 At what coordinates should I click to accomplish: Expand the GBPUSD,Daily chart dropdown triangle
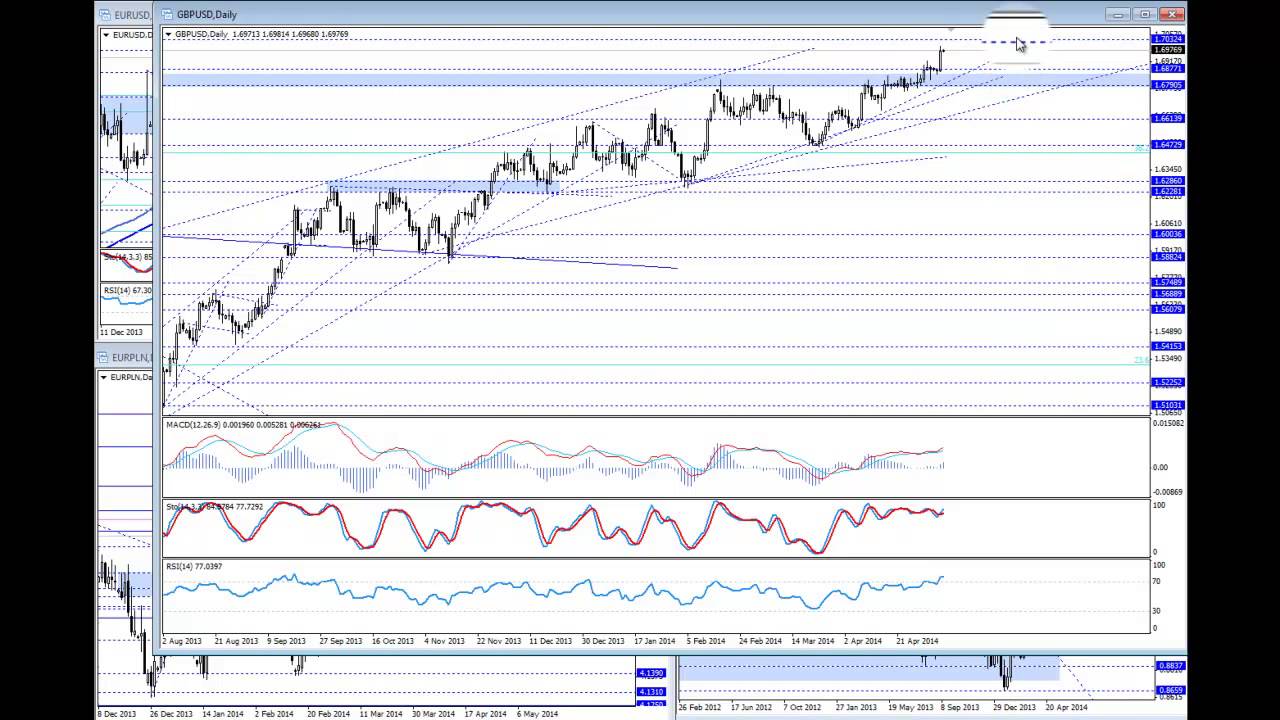169,34
